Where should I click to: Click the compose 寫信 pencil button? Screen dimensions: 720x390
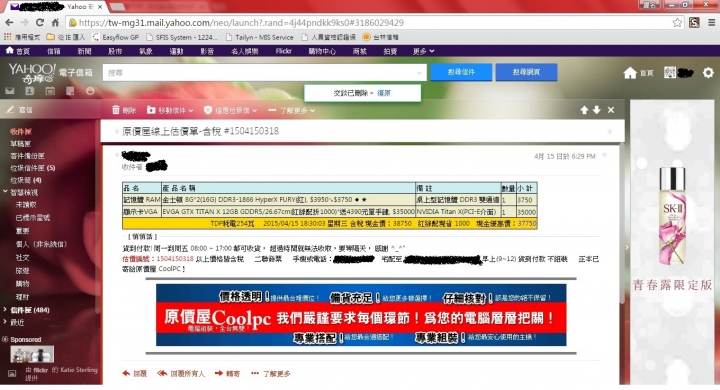coord(20,110)
